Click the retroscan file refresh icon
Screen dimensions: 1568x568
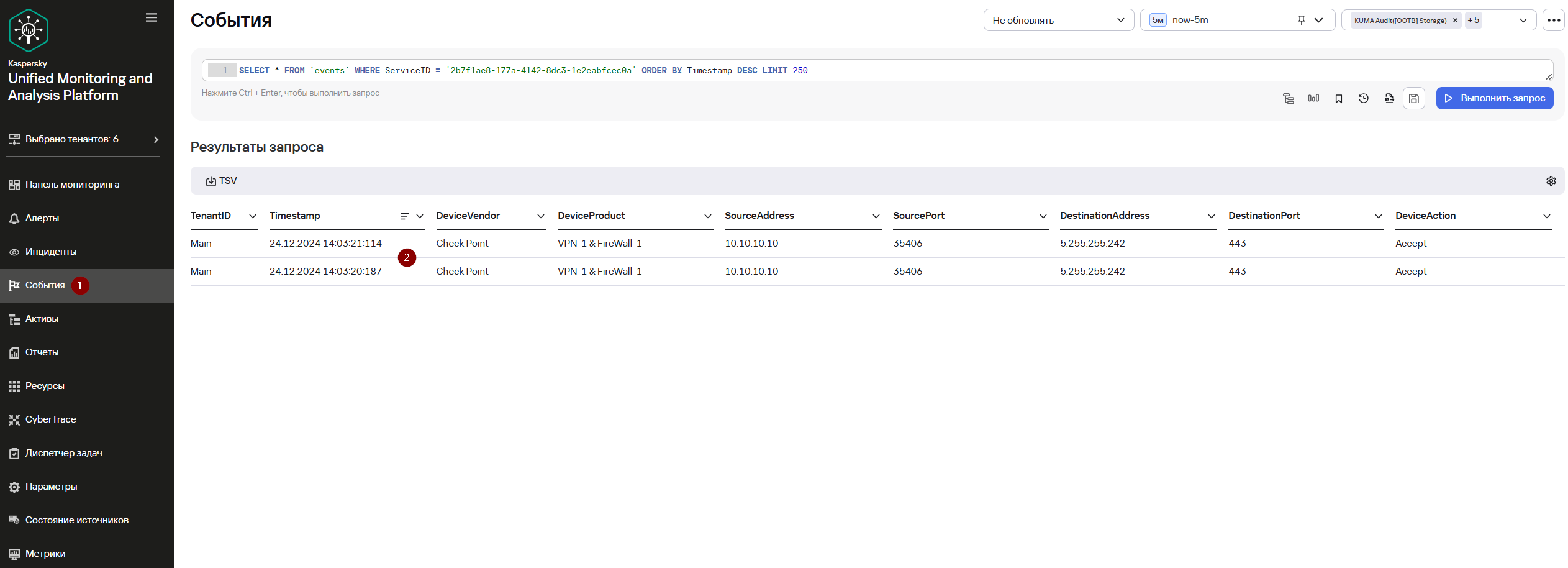(1389, 98)
